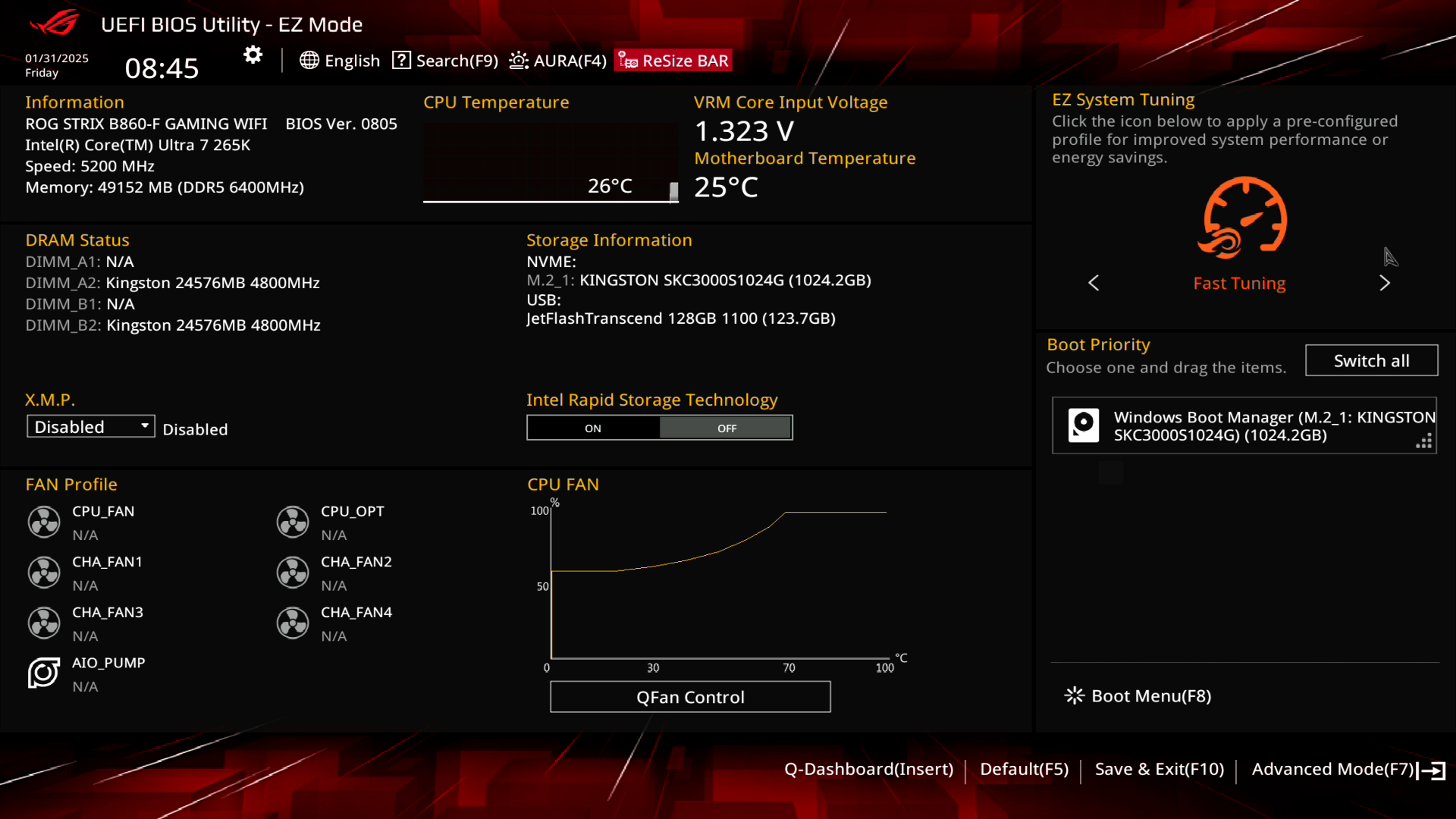Screen dimensions: 1456x819
Task: Click the ROG logo icon
Action: [x=54, y=23]
